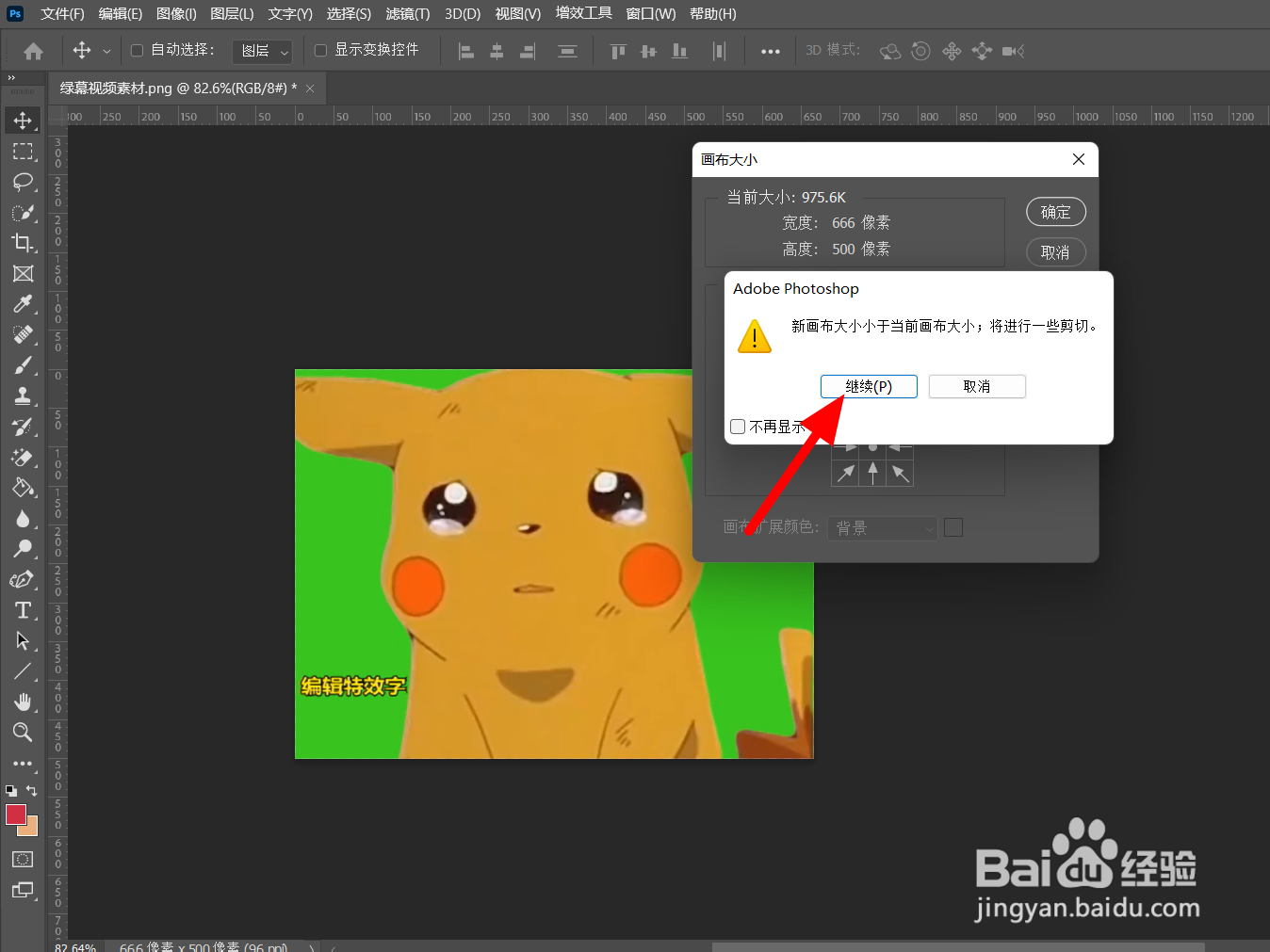
Task: Click the align left edges icon
Action: [x=465, y=51]
